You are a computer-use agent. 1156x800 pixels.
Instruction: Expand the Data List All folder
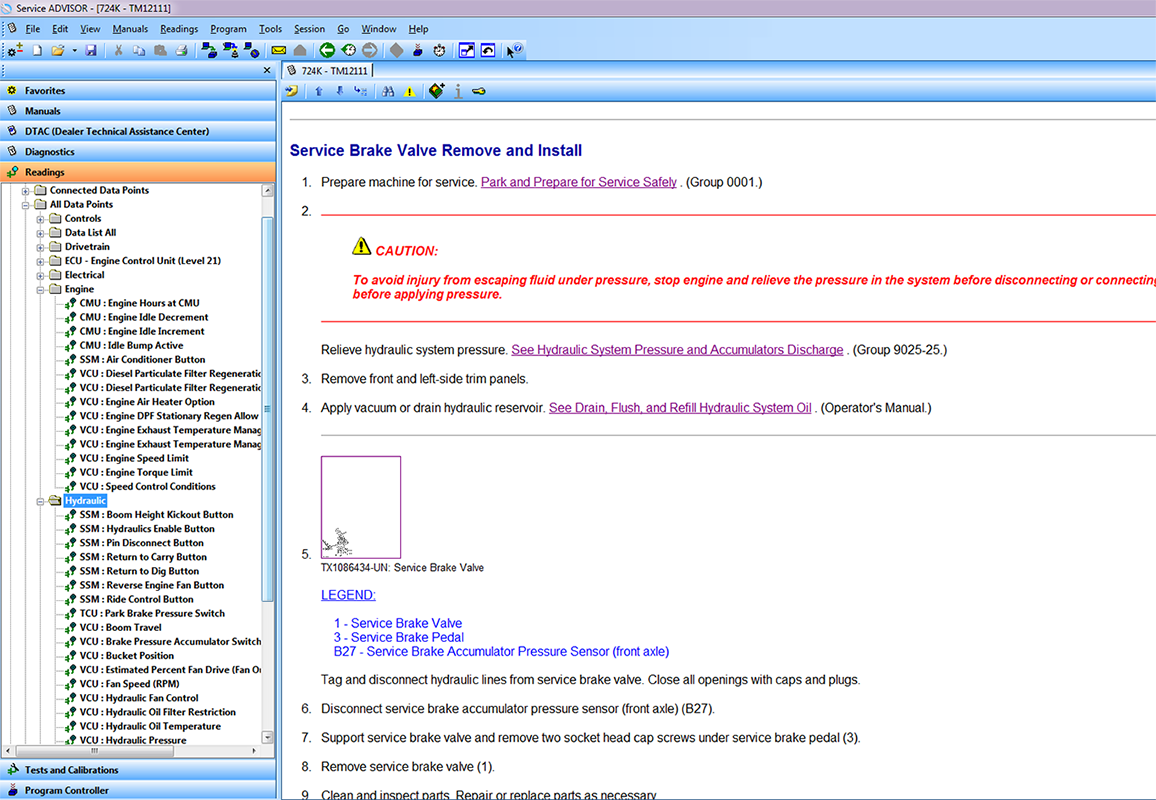point(41,233)
